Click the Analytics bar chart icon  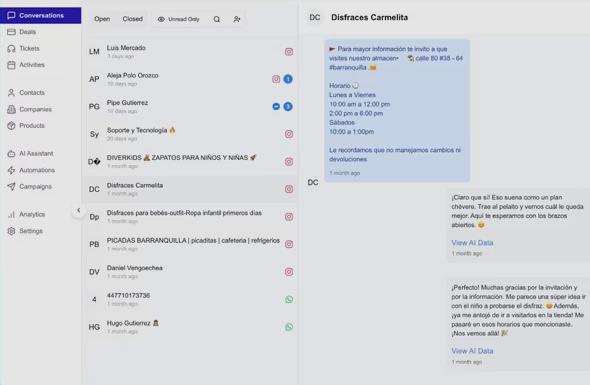11,215
